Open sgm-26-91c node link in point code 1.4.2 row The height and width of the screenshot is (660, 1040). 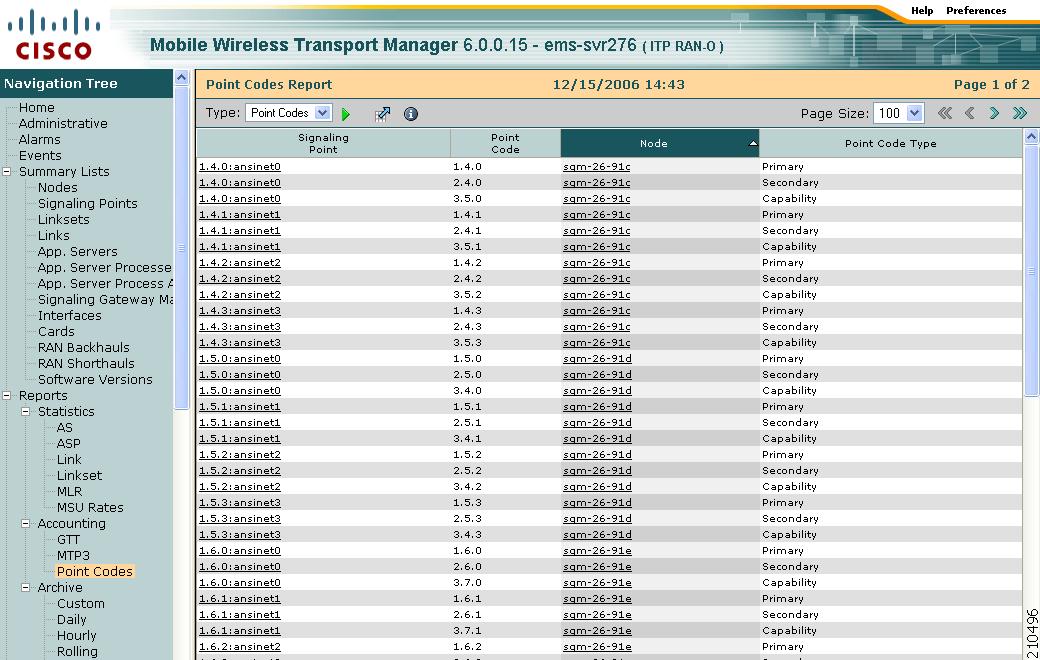coord(597,263)
